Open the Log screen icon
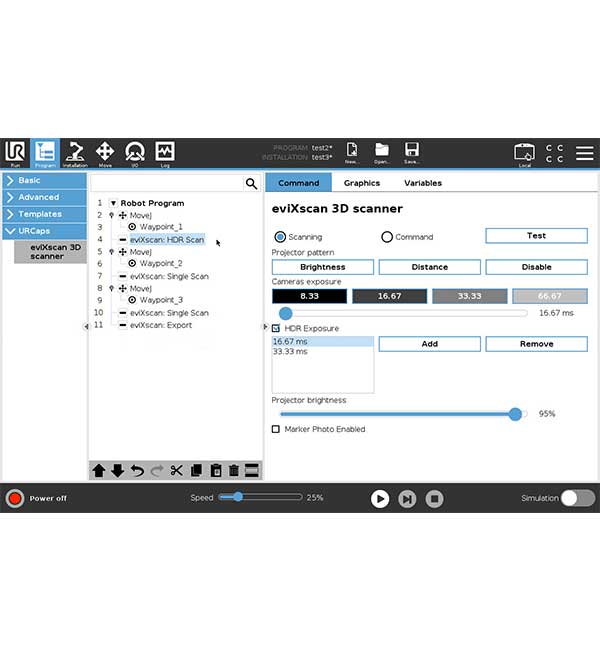The height and width of the screenshot is (650, 600). [165, 153]
